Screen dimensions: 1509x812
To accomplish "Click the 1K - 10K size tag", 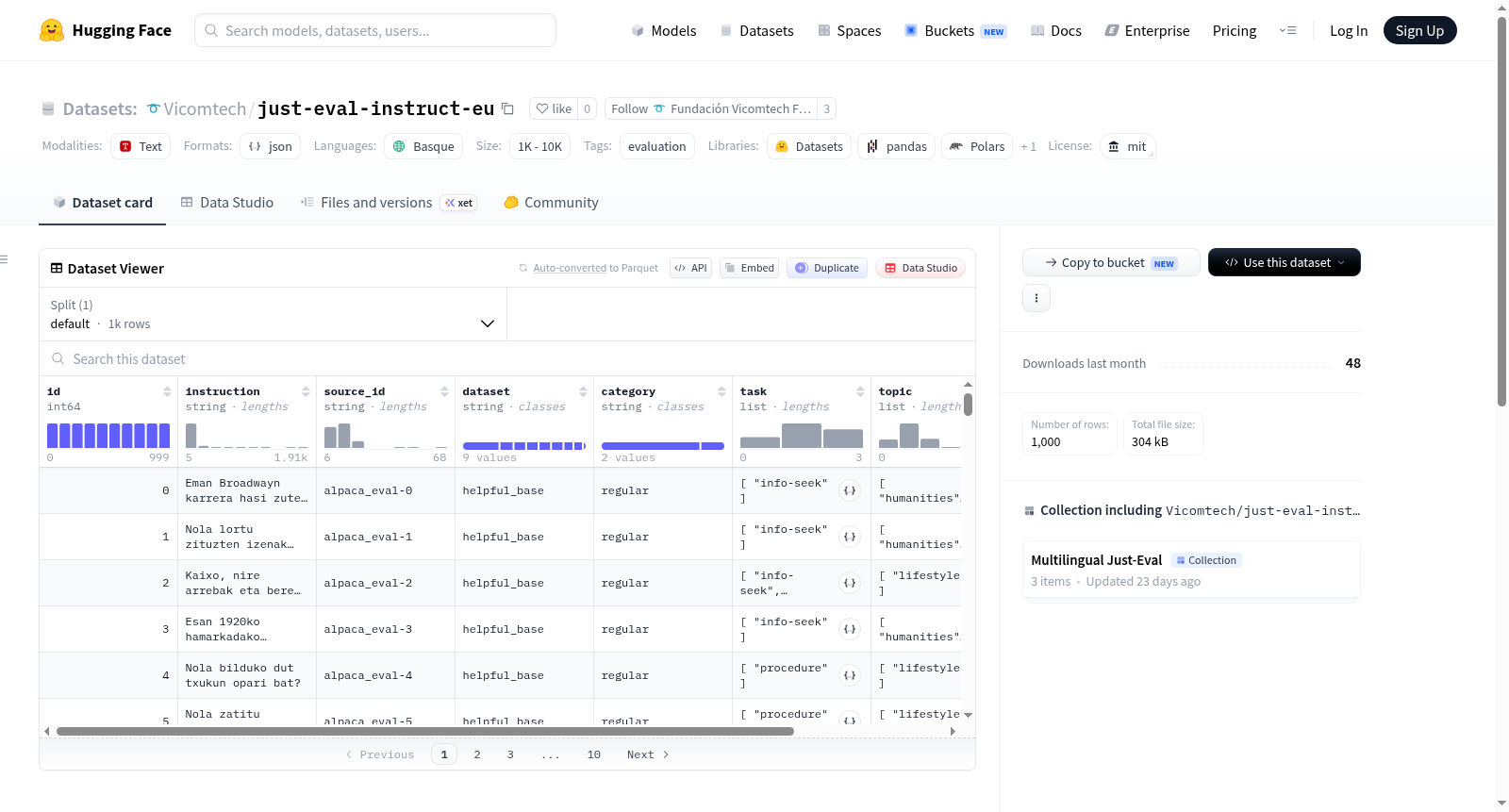I will (x=540, y=146).
